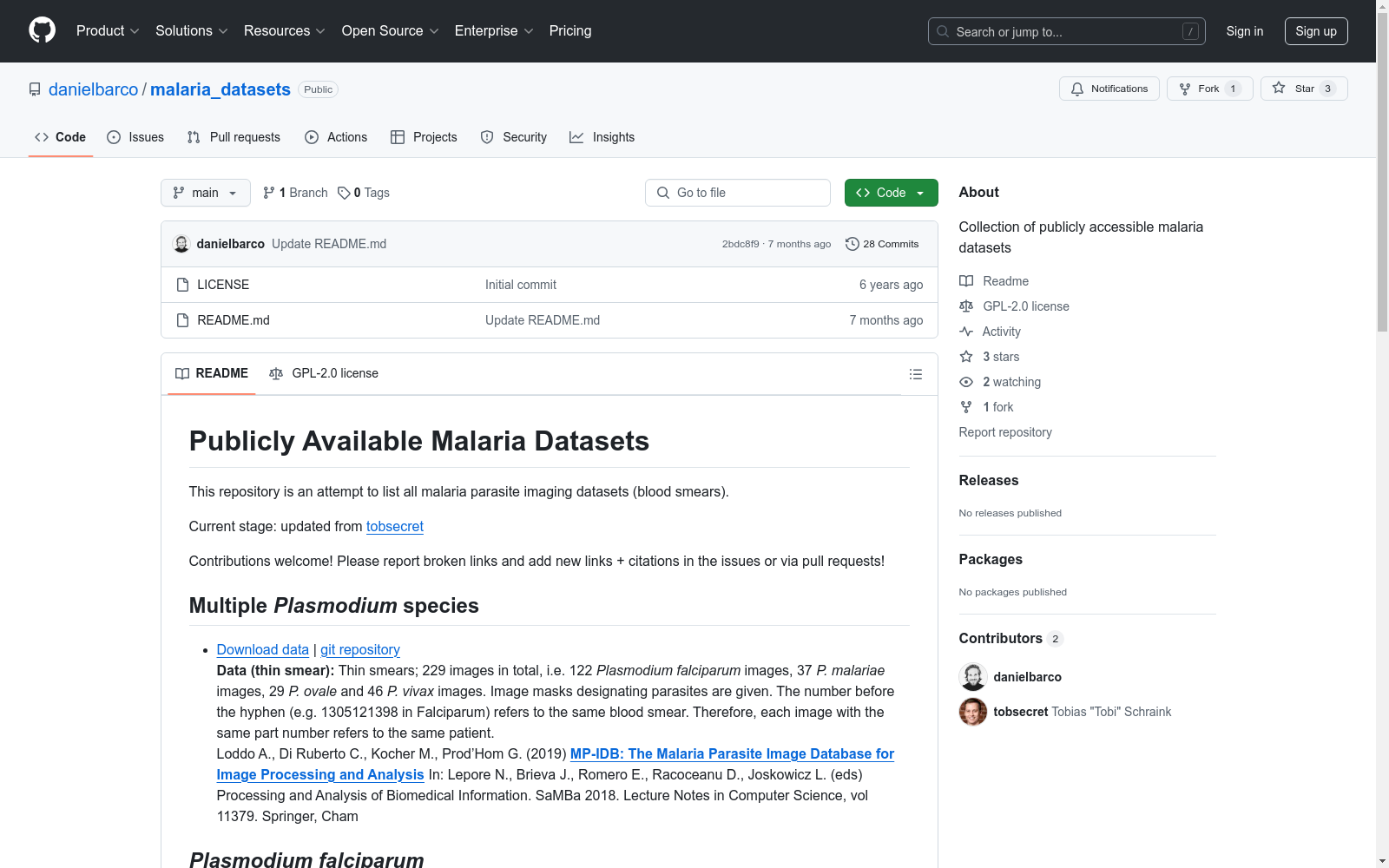Open the LICENSE file name
Screen dimensions: 1389x868
223,285
